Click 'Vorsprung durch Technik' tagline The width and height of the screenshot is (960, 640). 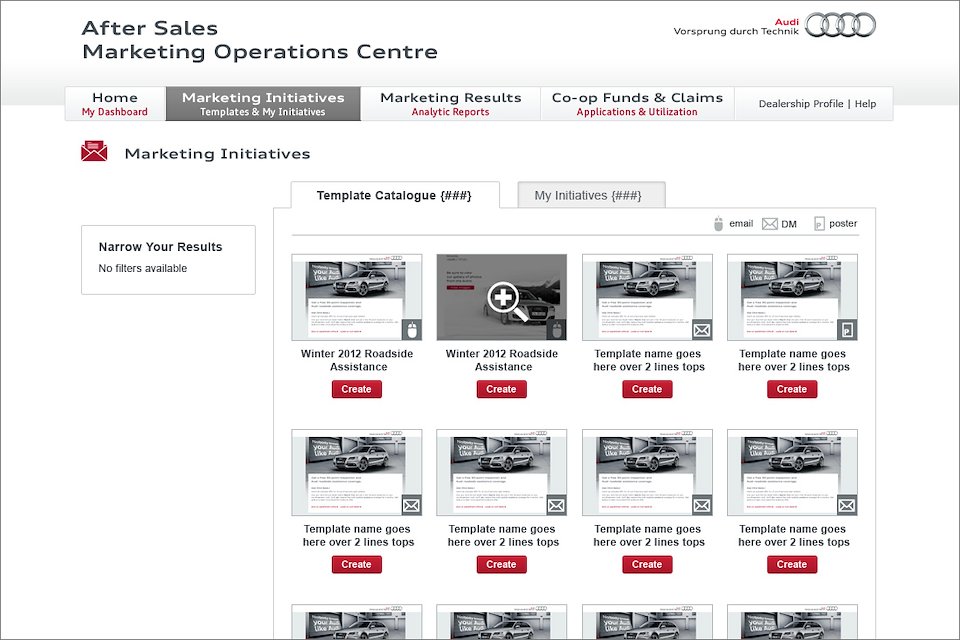click(736, 31)
